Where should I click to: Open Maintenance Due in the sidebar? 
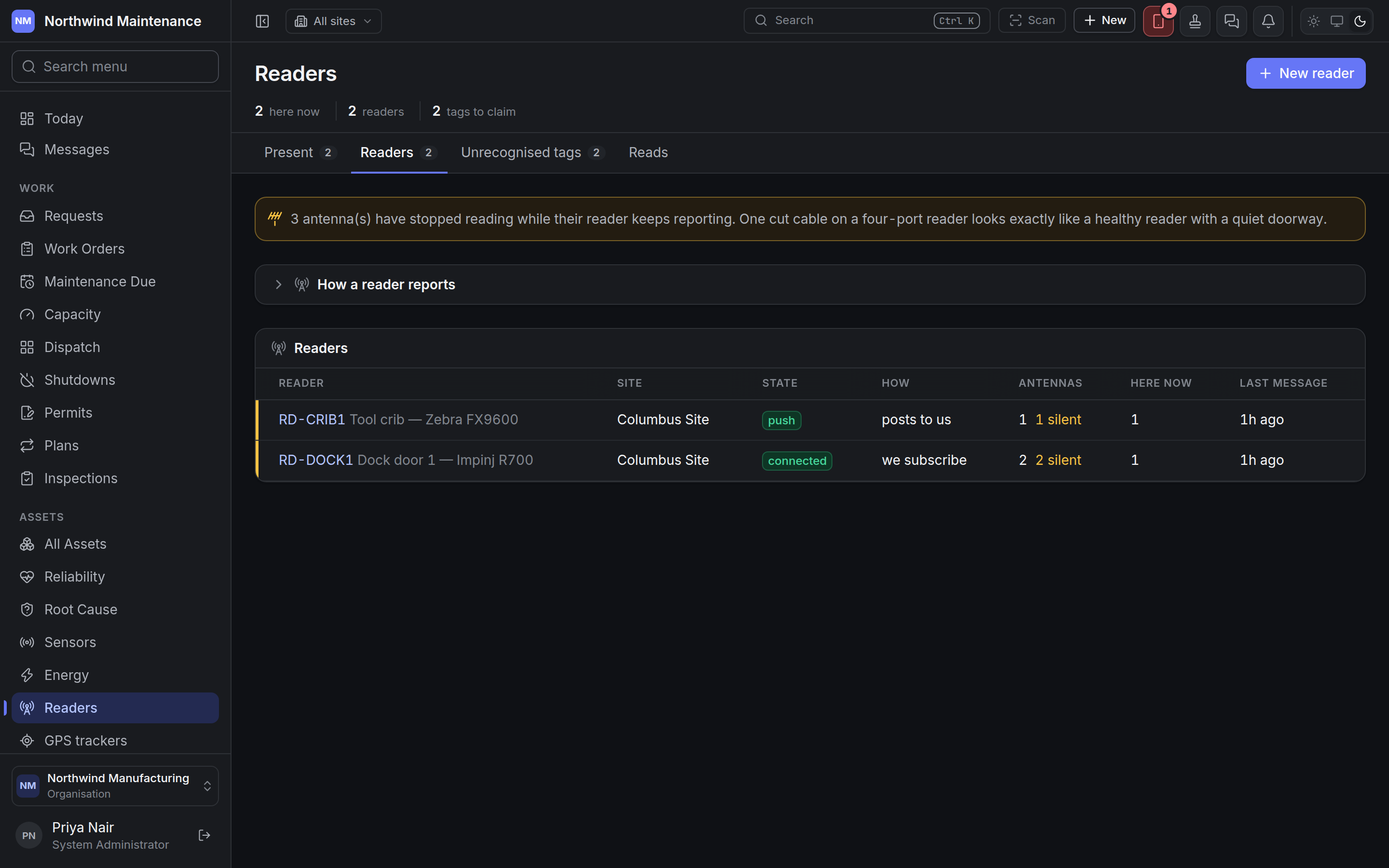[115, 281]
